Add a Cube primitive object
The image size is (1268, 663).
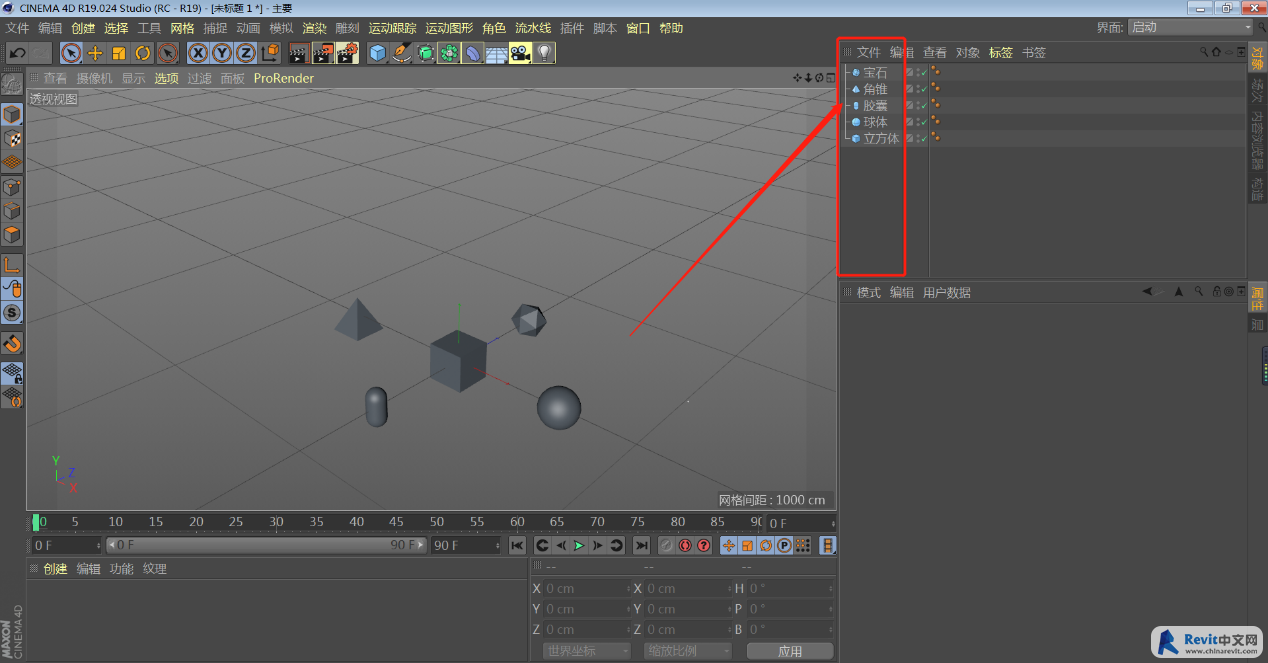tap(377, 53)
